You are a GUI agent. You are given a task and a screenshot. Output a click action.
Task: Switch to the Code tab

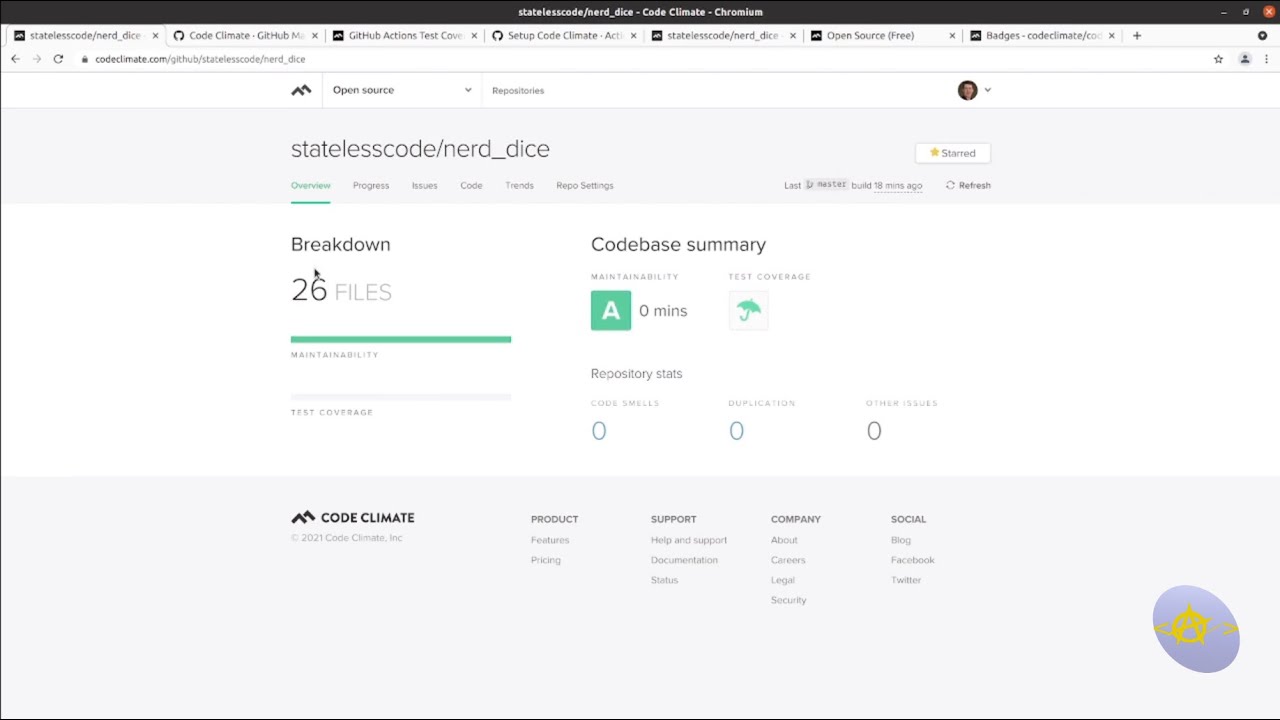coord(471,185)
